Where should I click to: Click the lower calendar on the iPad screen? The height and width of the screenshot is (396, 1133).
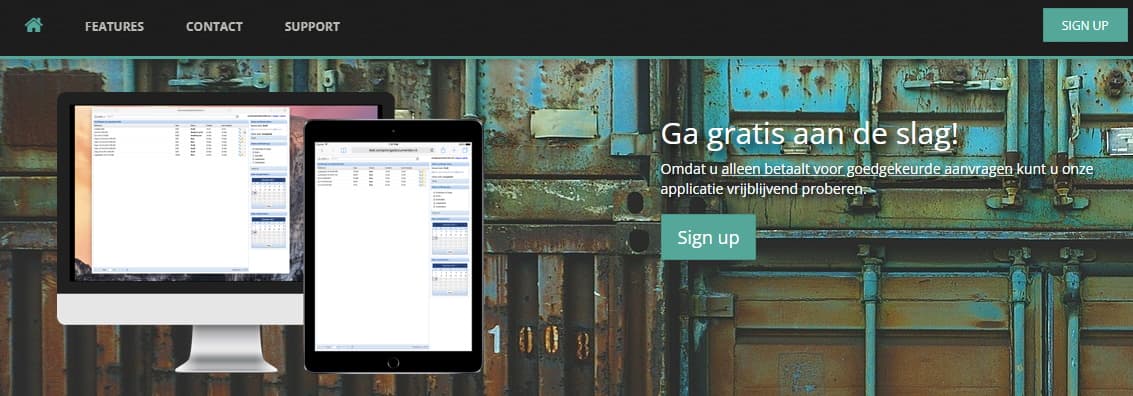(450, 279)
